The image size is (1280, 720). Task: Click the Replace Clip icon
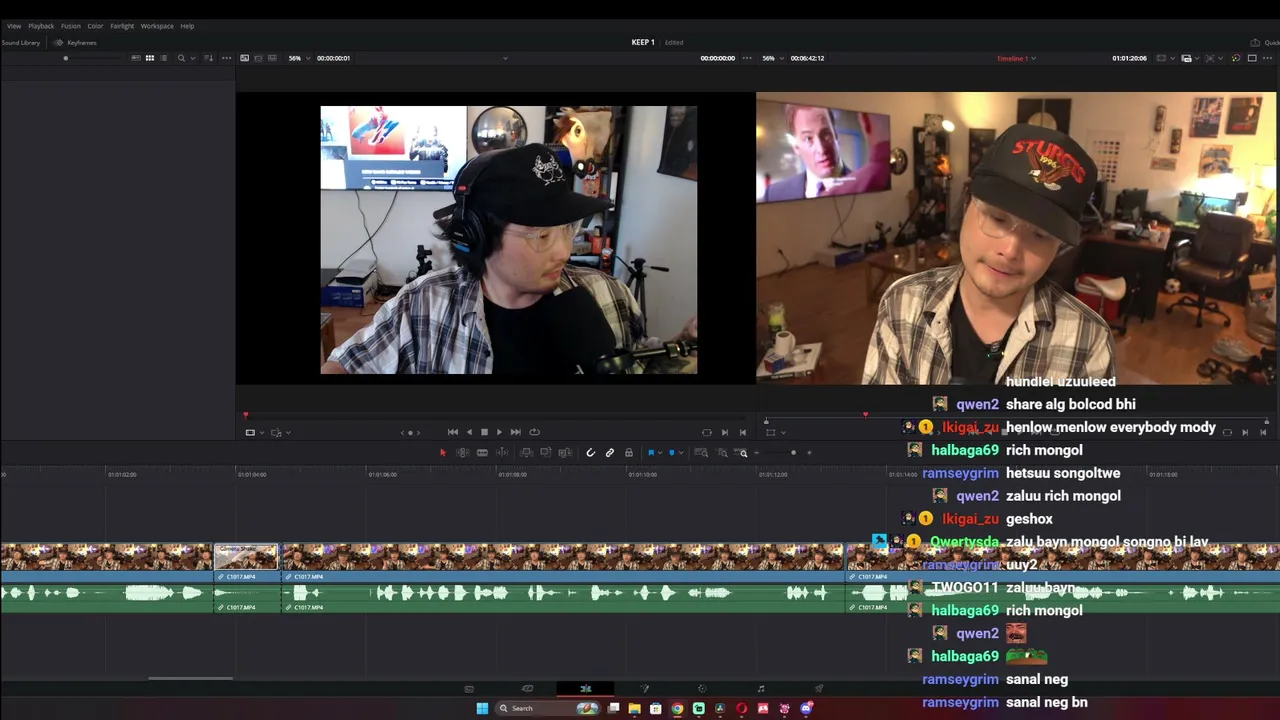click(x=565, y=453)
